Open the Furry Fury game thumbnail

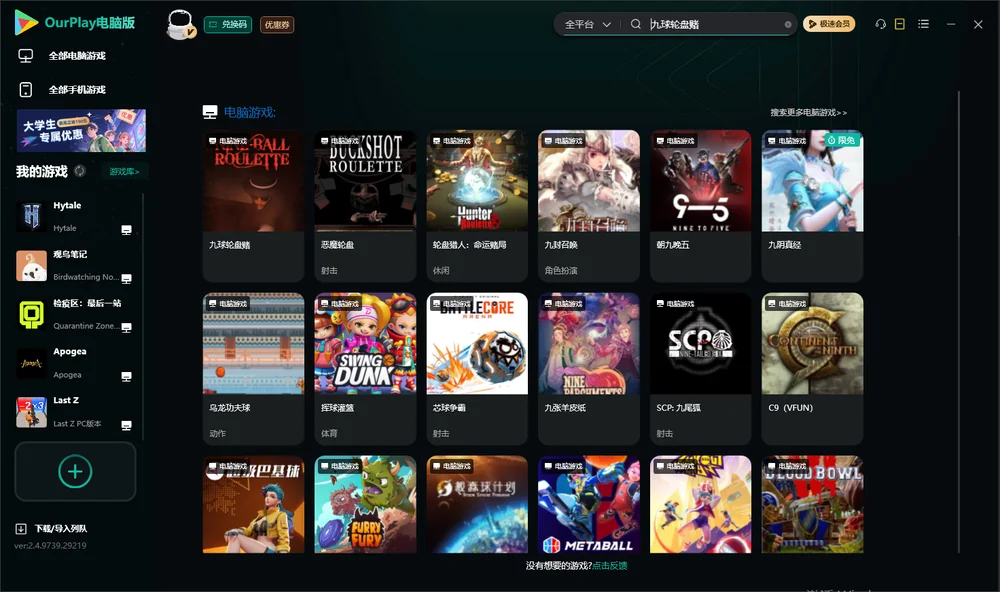click(x=365, y=505)
